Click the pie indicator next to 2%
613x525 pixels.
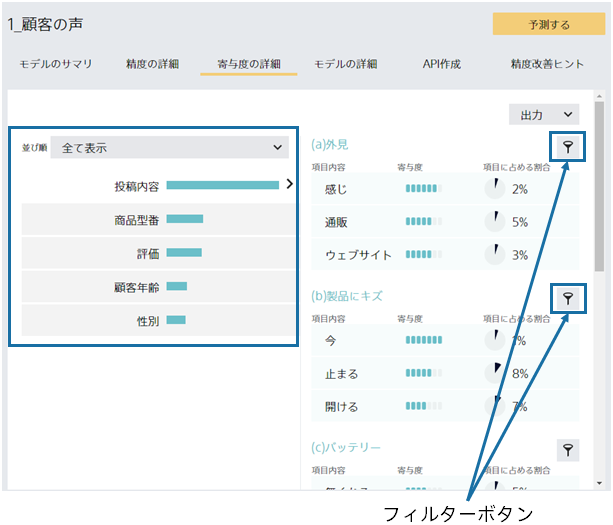pos(495,189)
